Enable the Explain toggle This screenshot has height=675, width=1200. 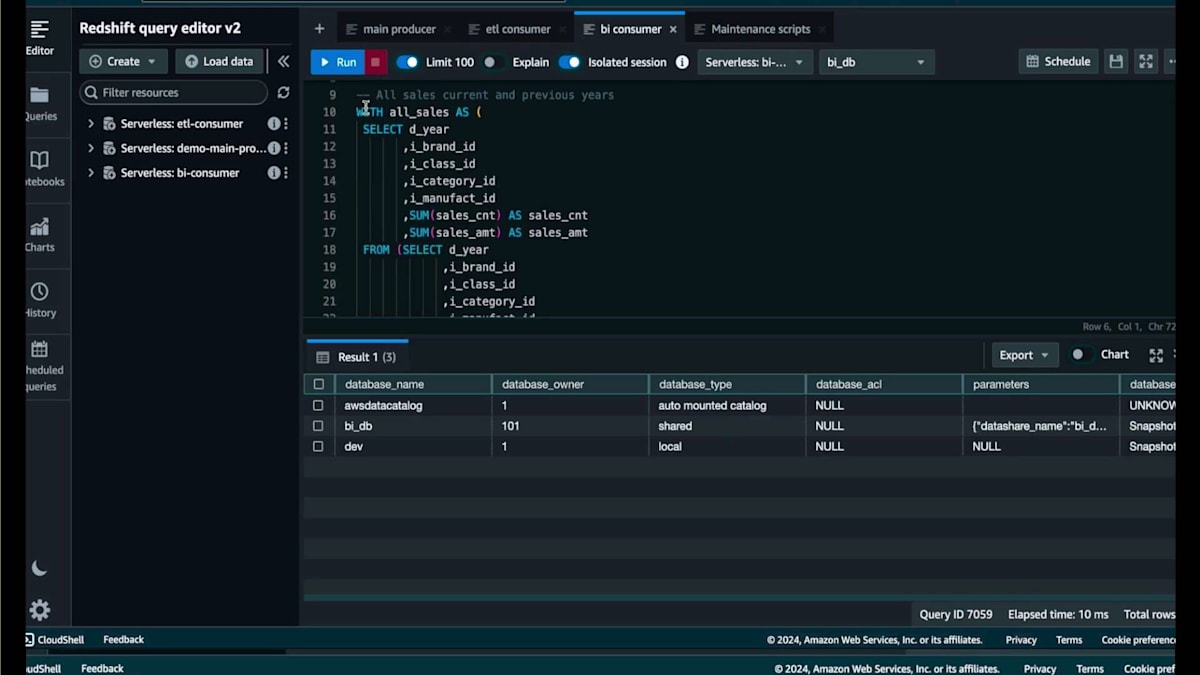491,62
